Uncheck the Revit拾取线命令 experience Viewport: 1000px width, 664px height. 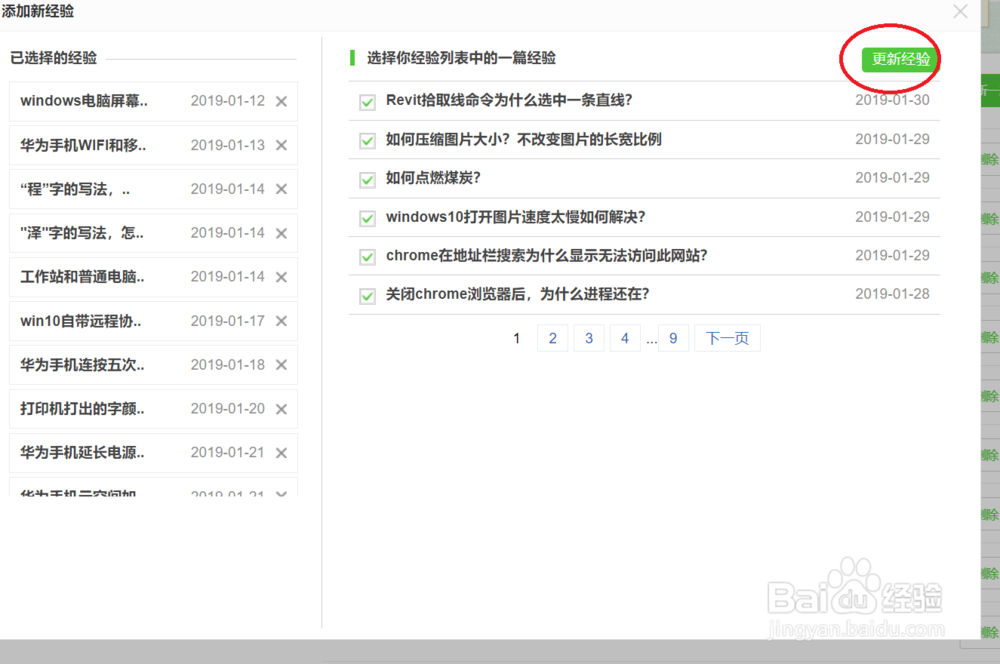click(x=367, y=101)
